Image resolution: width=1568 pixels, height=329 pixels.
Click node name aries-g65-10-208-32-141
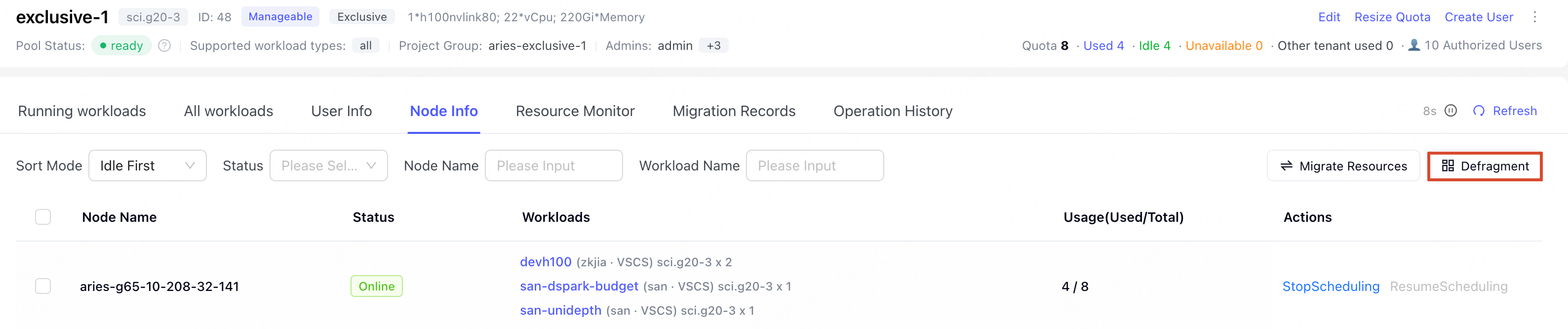(x=159, y=287)
